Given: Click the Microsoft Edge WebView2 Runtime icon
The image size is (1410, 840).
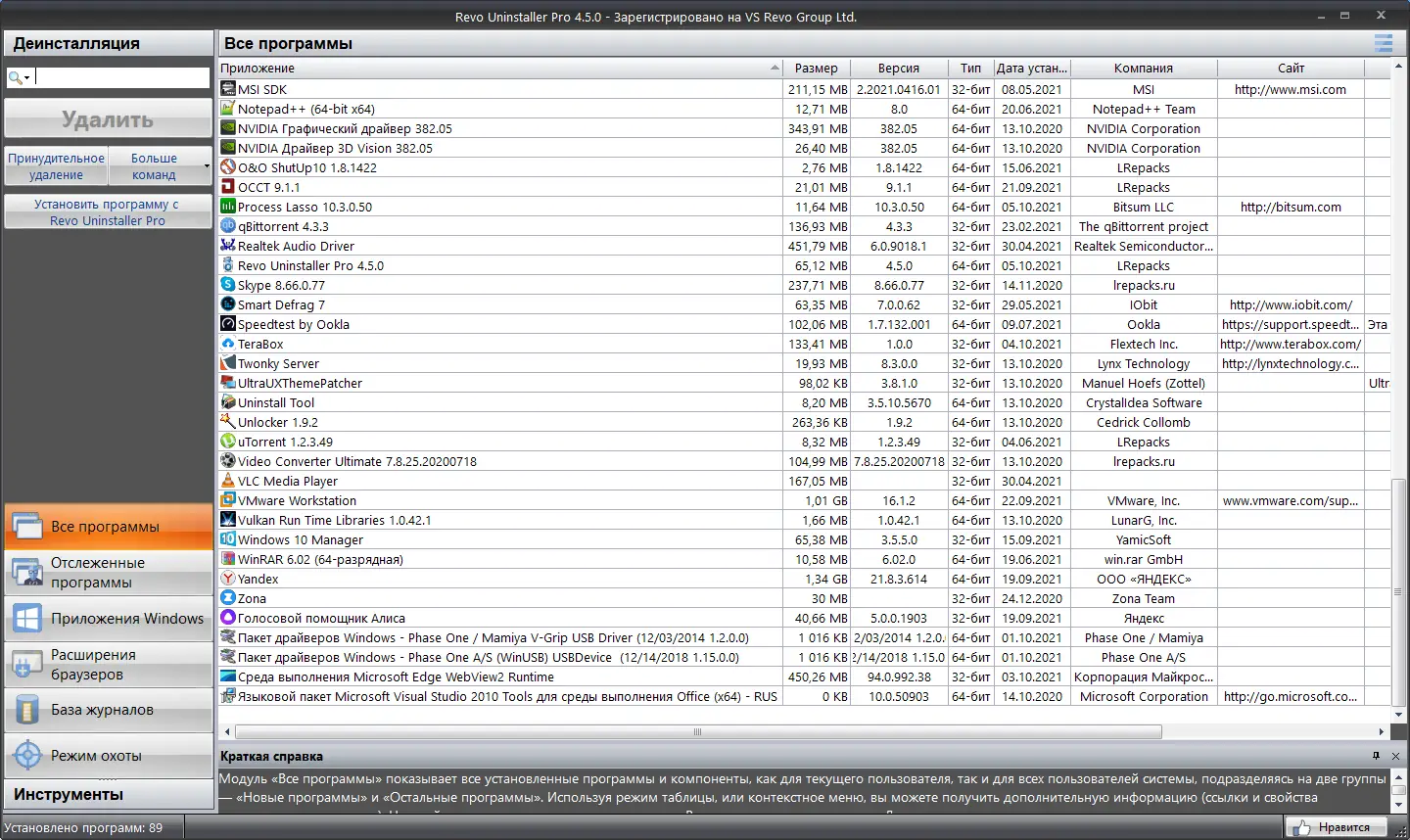Looking at the screenshot, I should [x=228, y=677].
